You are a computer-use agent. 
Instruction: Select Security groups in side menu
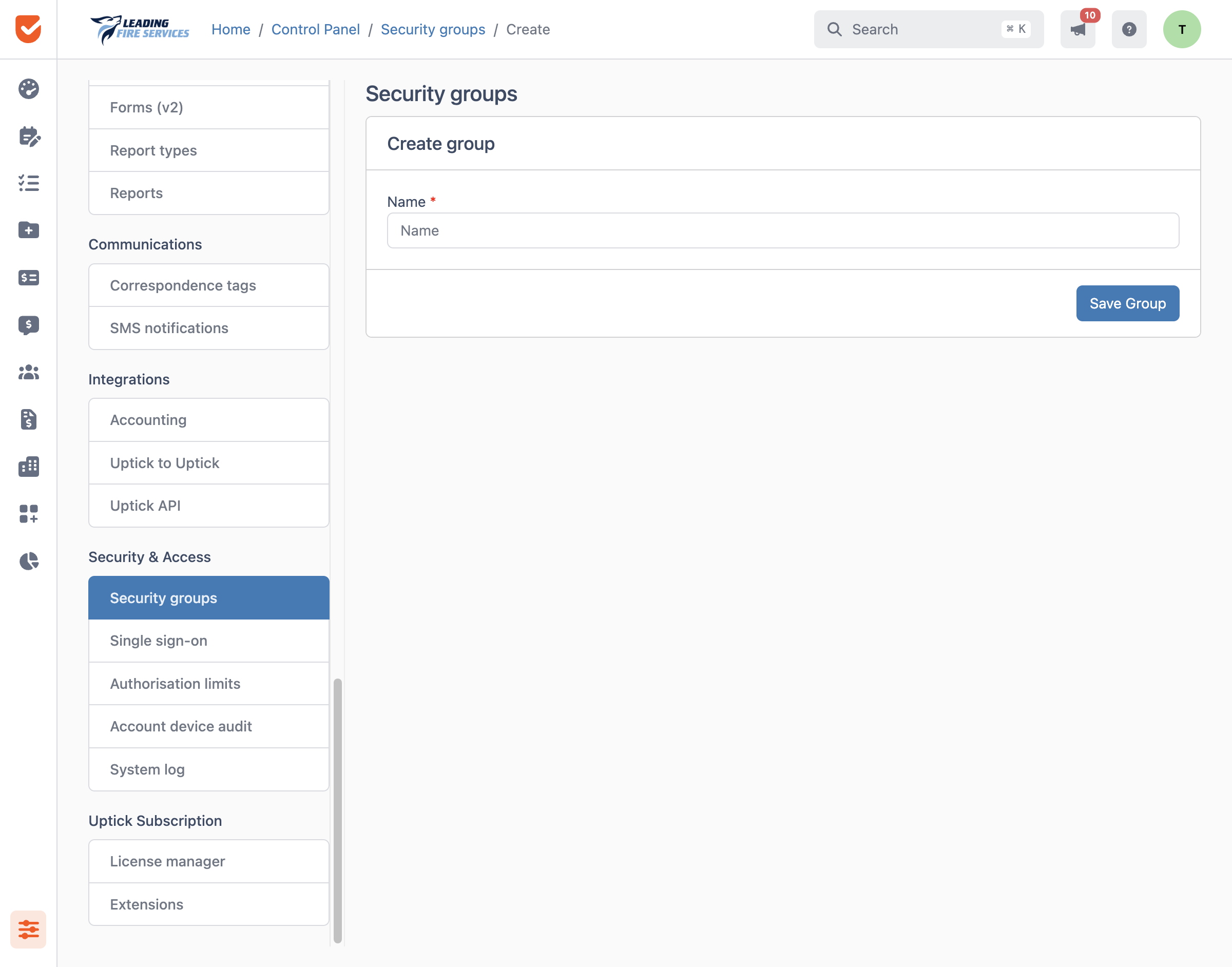click(x=209, y=598)
